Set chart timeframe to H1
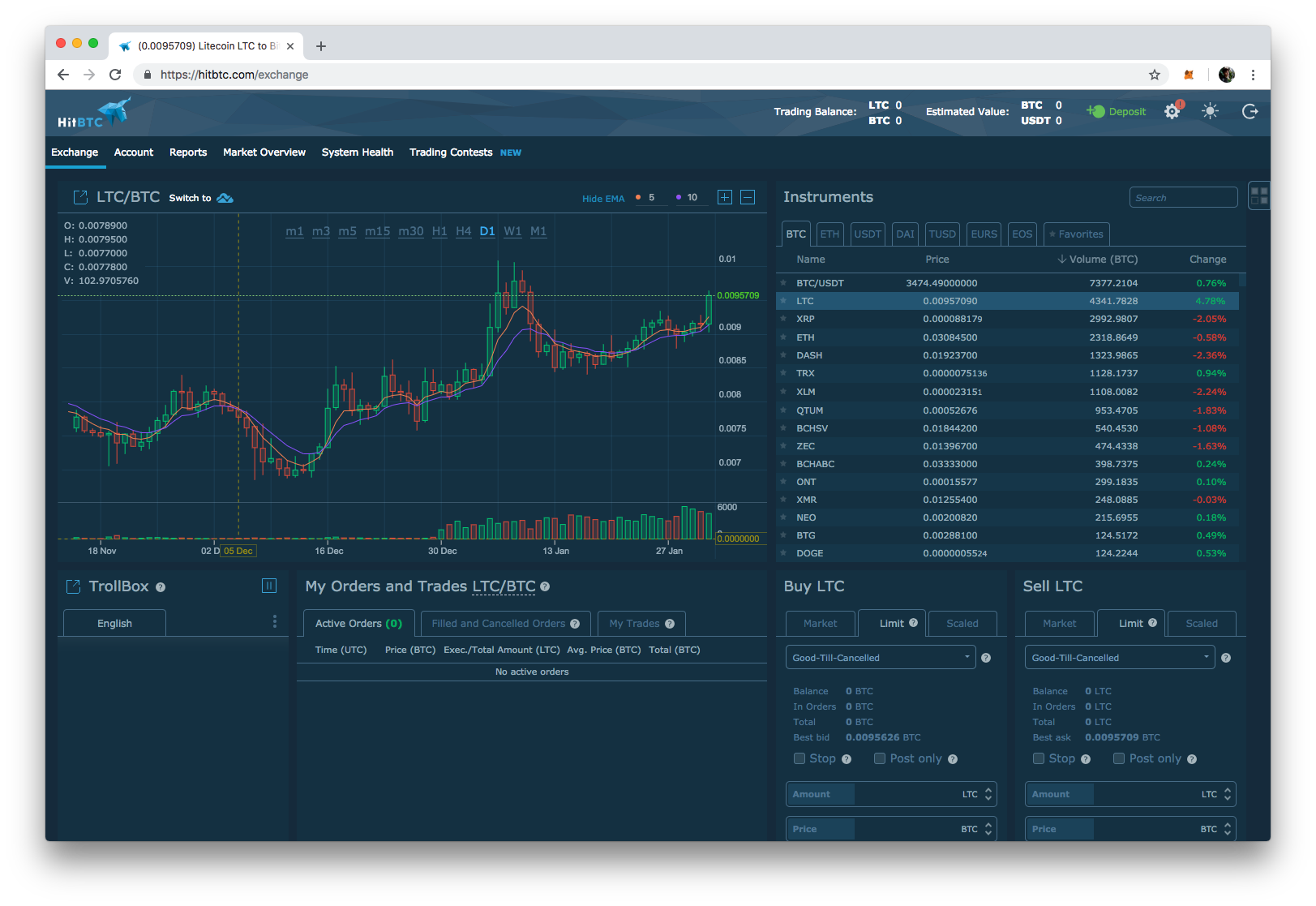 click(439, 231)
